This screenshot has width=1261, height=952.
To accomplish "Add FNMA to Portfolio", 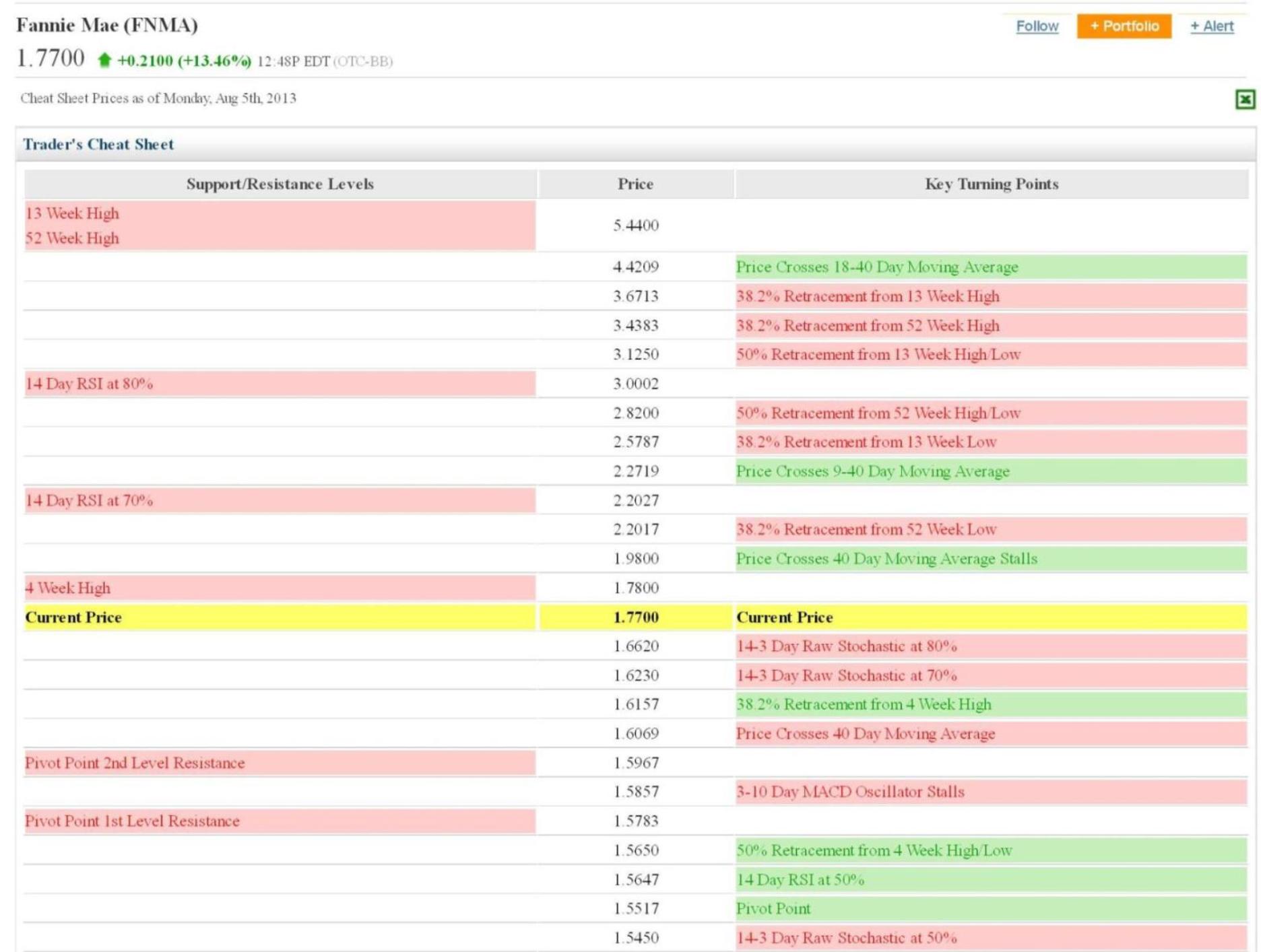I will tap(1123, 26).
